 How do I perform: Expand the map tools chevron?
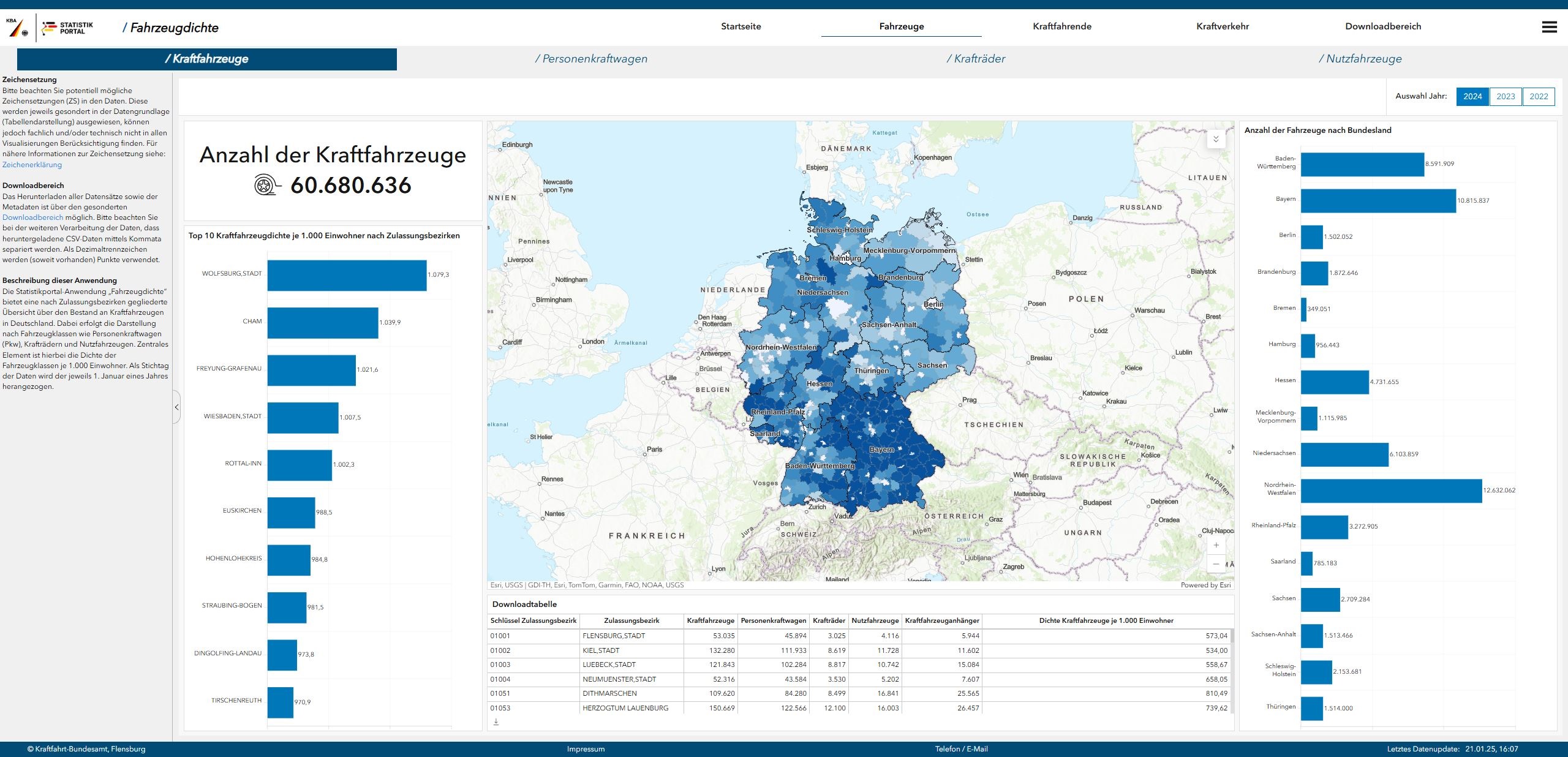click(x=1216, y=139)
